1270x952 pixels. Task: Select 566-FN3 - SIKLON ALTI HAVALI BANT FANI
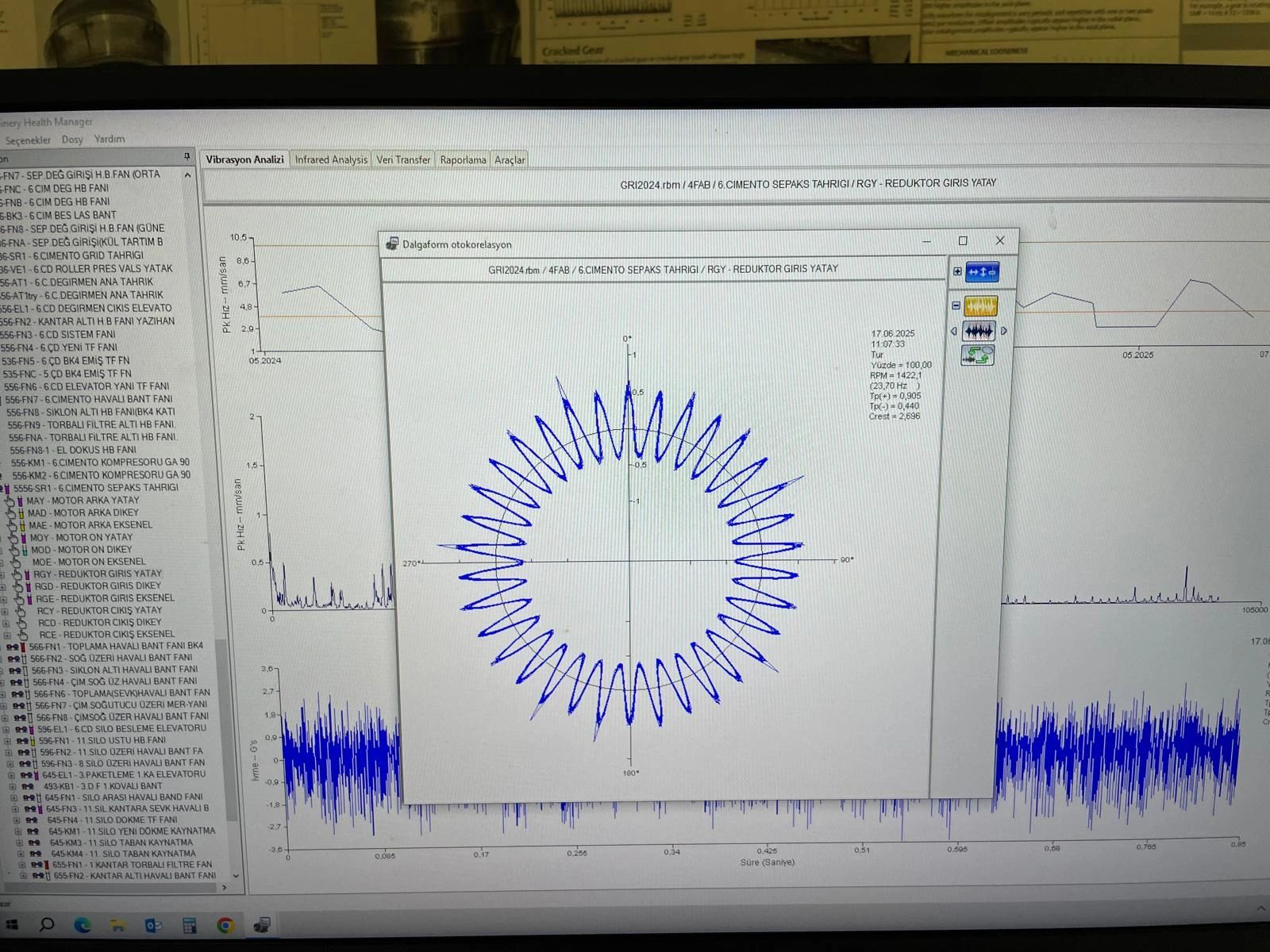coord(115,670)
